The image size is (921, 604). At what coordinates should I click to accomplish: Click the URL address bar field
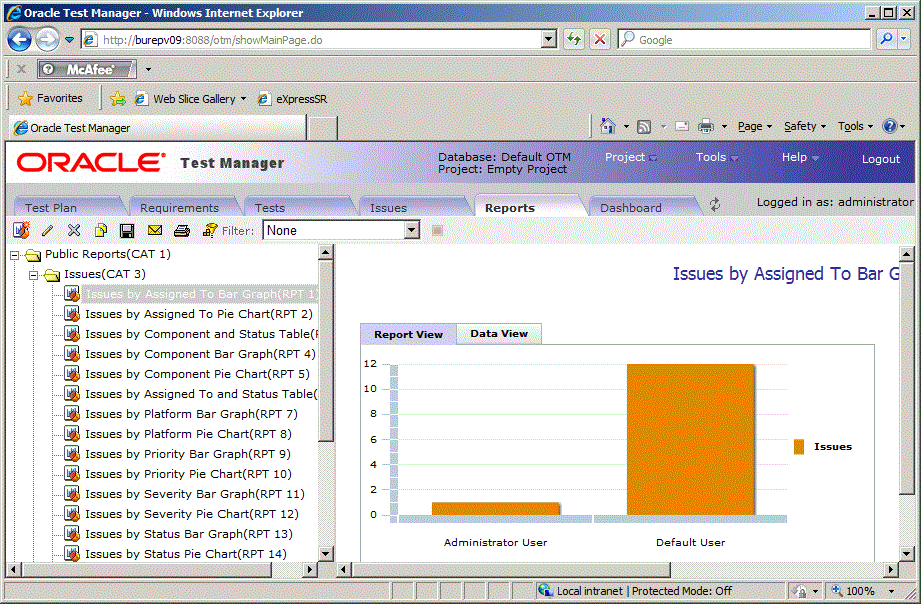coord(320,39)
